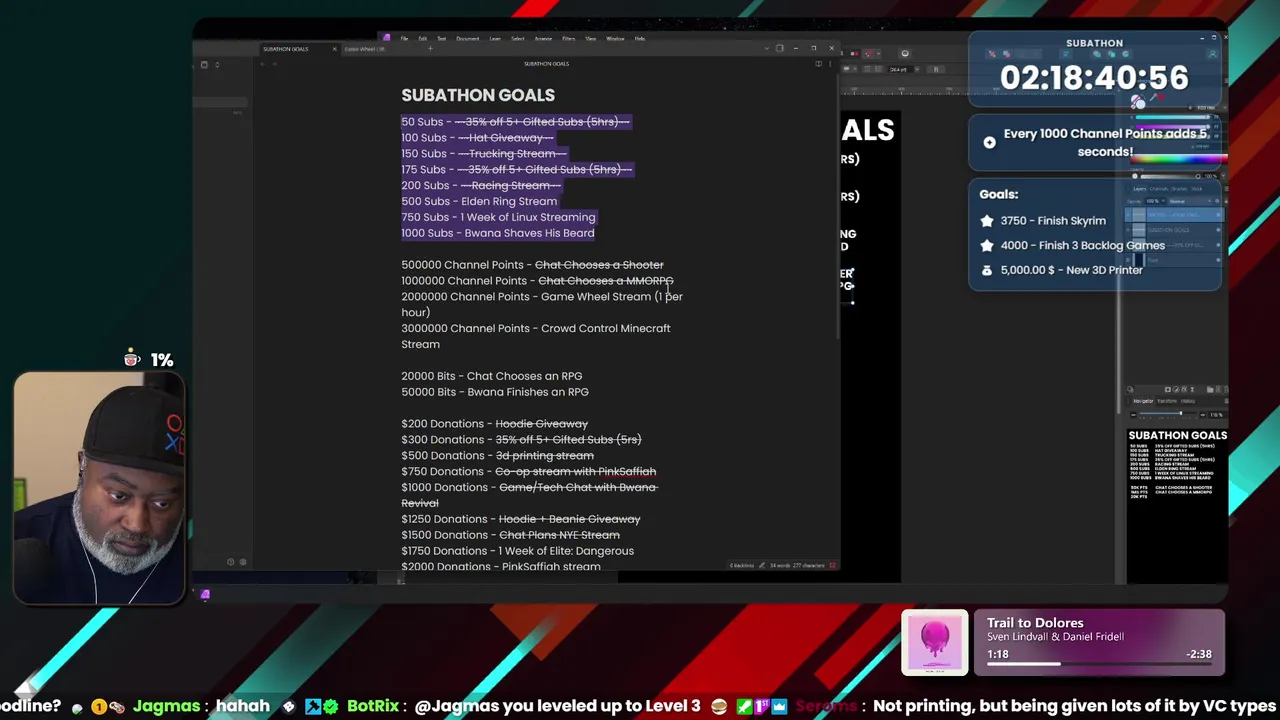Switch to the History panel tab

tap(1188, 401)
